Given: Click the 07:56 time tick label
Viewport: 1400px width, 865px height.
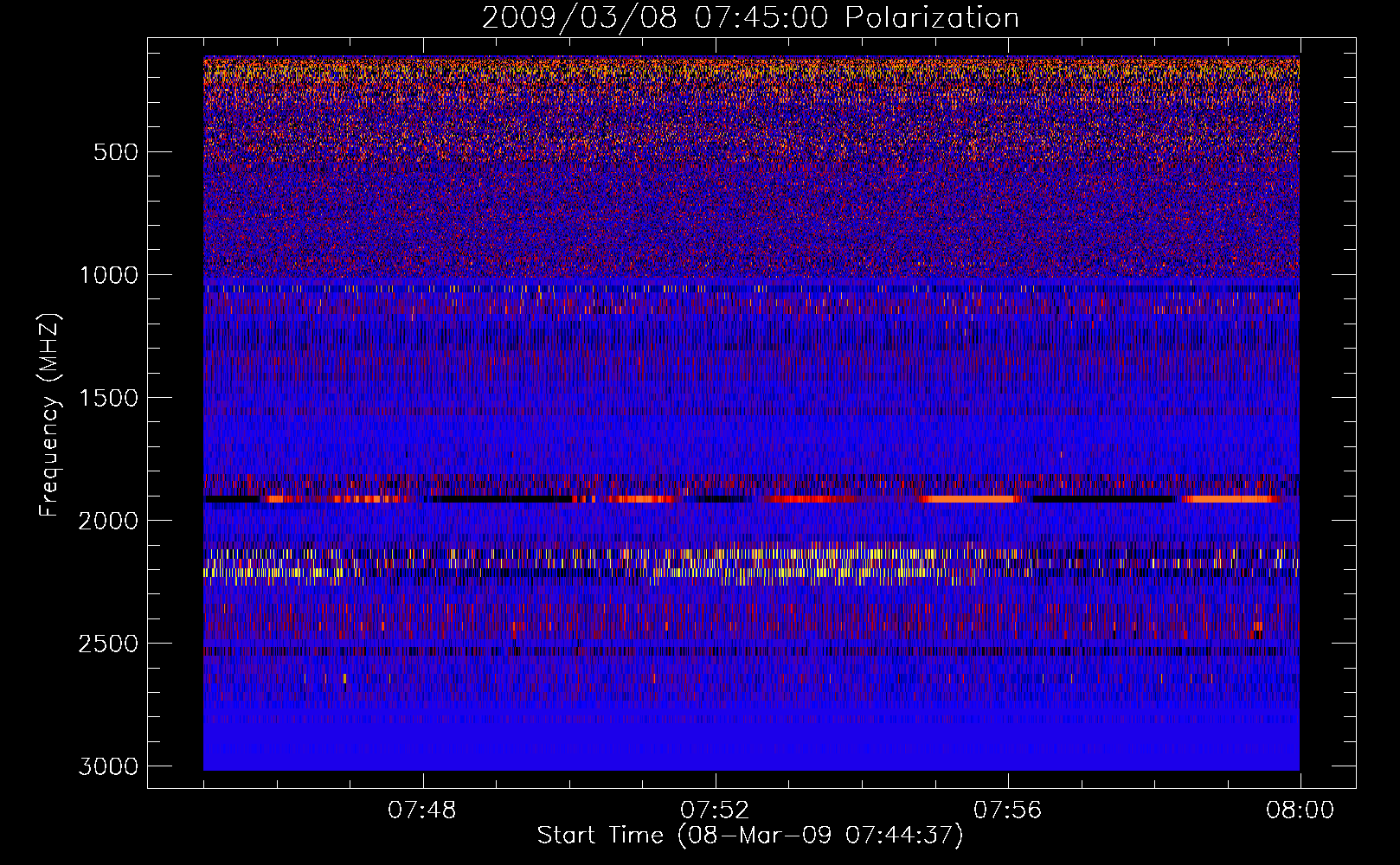Looking at the screenshot, I should click(1008, 811).
